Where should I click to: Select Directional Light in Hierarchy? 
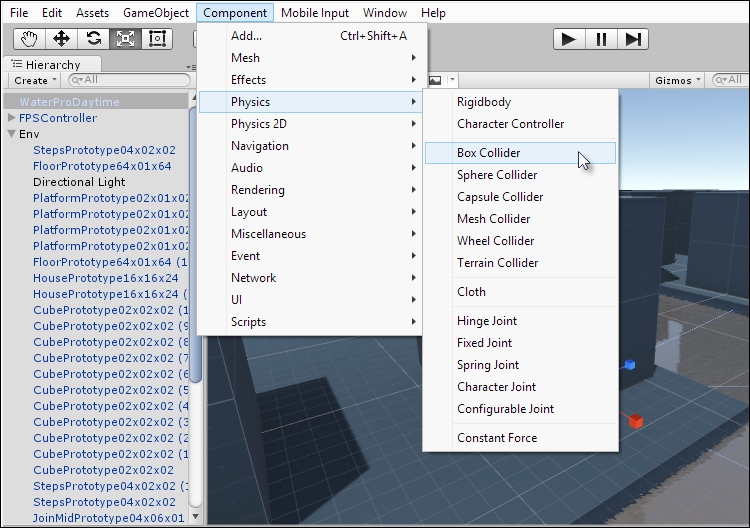[x=79, y=182]
